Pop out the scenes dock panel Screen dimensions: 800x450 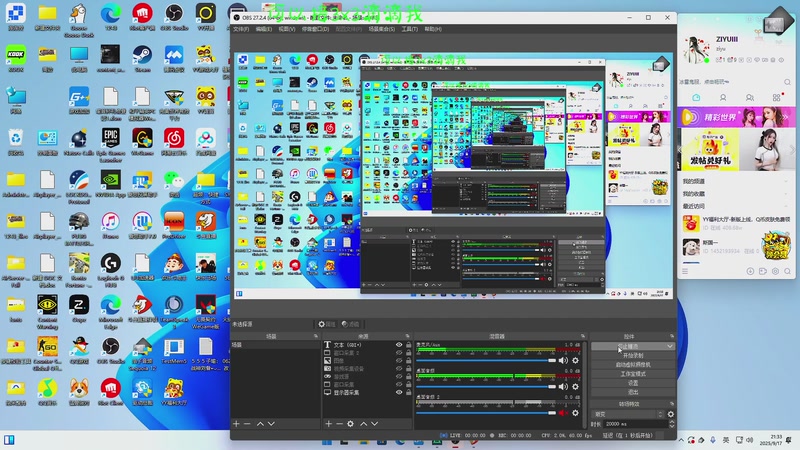[x=316, y=336]
